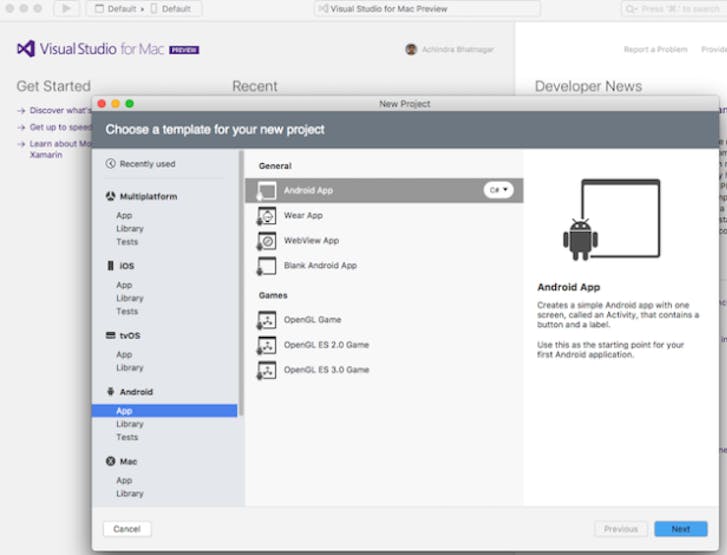
Task: Click the Visual Studio for Mac Preview status bar
Action: click(427, 9)
